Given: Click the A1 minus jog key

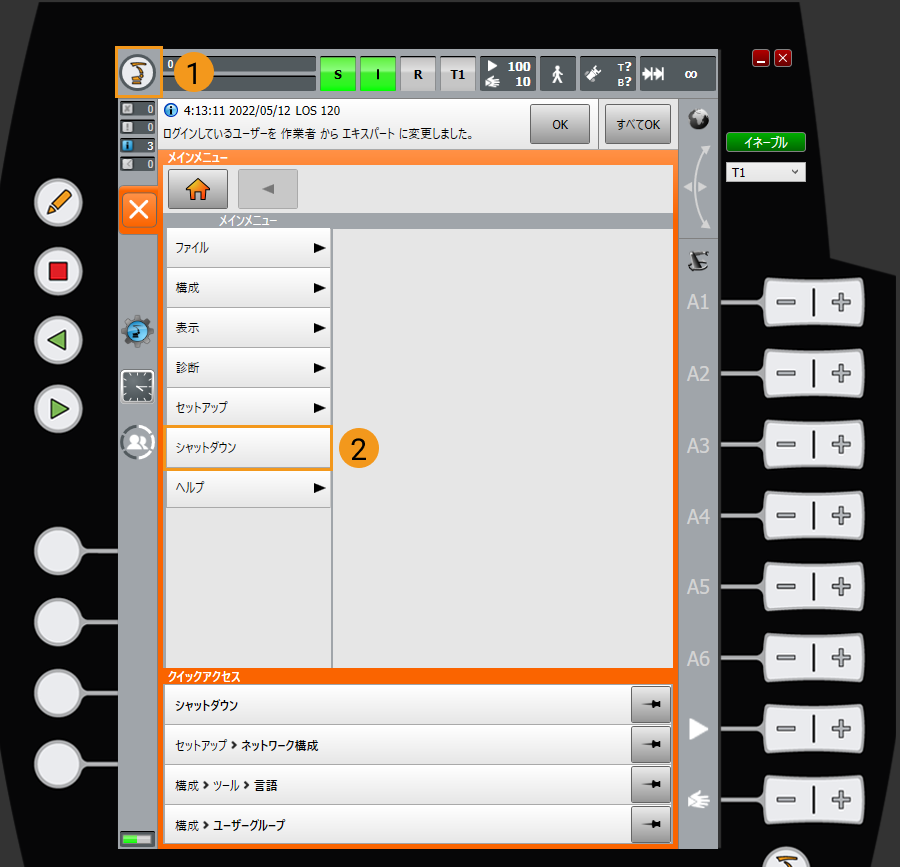Looking at the screenshot, I should (786, 302).
